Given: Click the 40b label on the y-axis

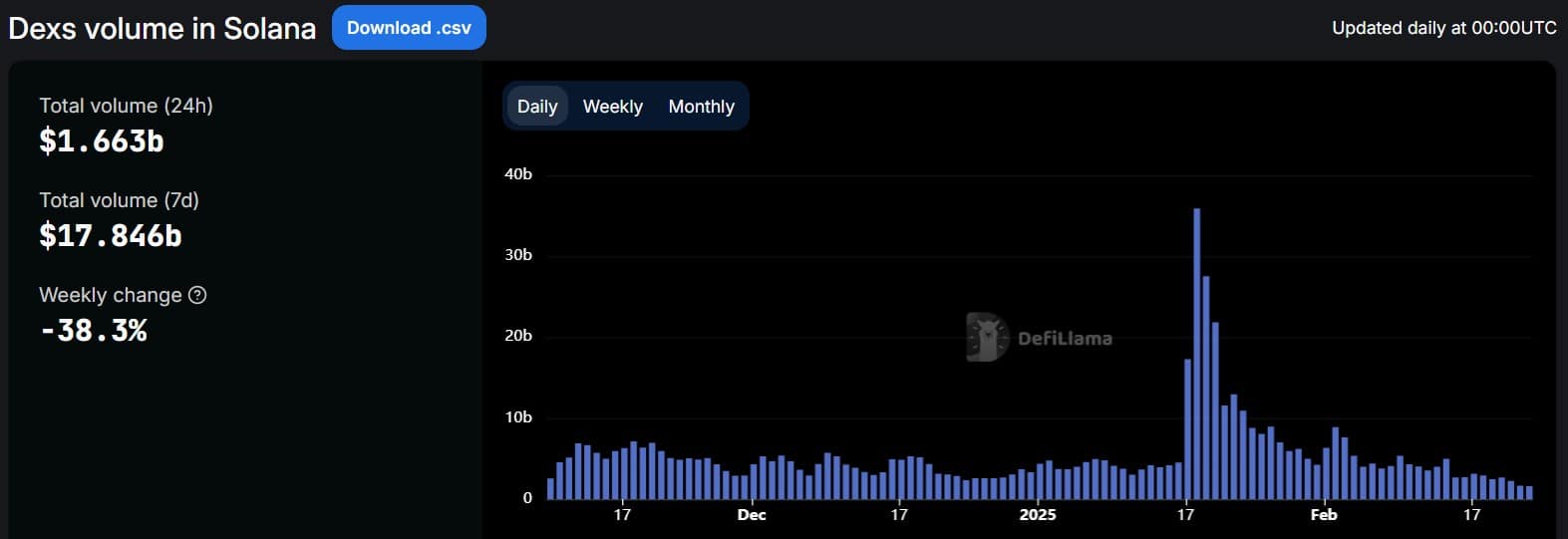Looking at the screenshot, I should [518, 174].
